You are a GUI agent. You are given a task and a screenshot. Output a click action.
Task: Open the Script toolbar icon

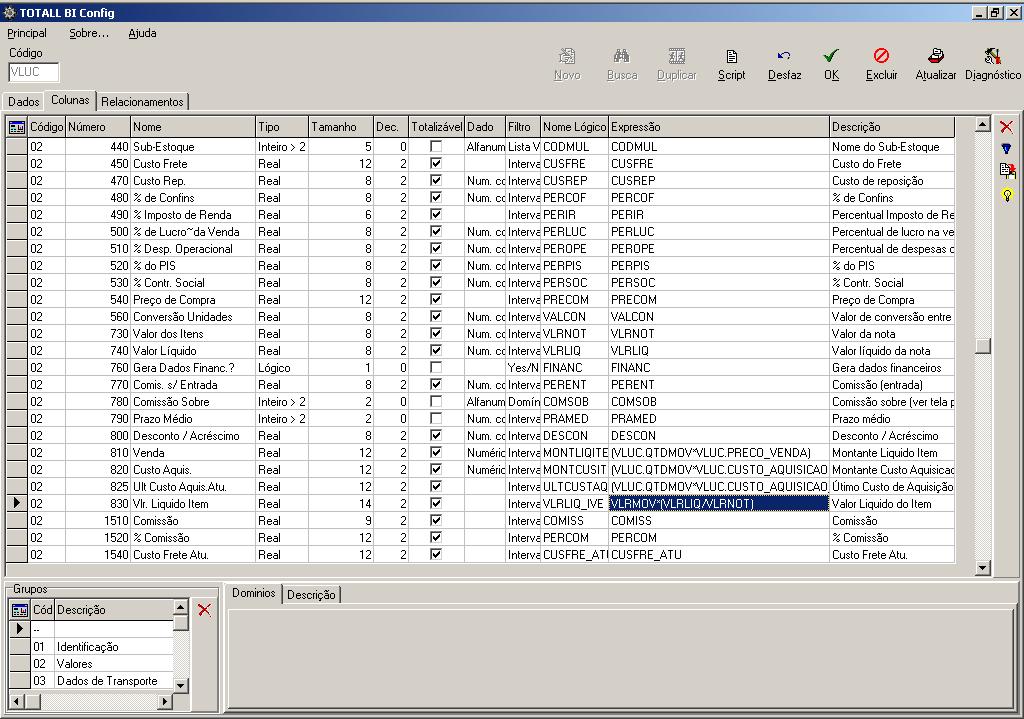[731, 56]
